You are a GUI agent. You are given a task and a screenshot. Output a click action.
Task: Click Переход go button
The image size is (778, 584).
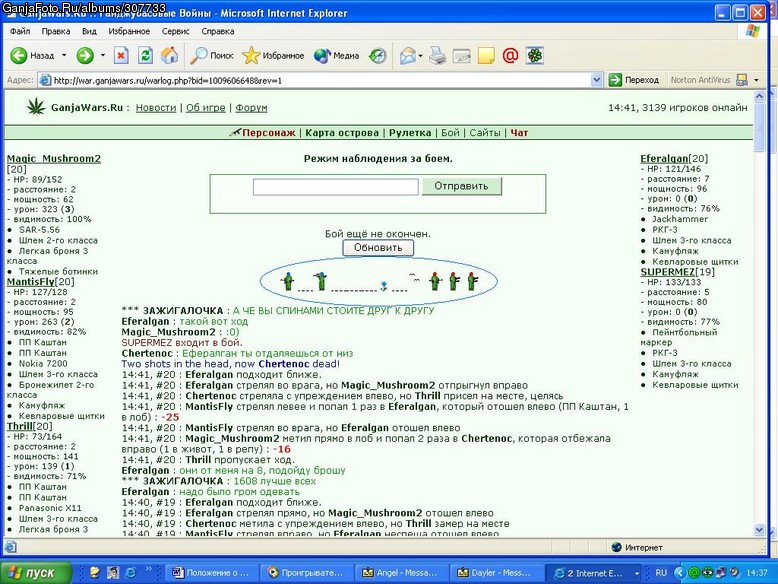634,80
